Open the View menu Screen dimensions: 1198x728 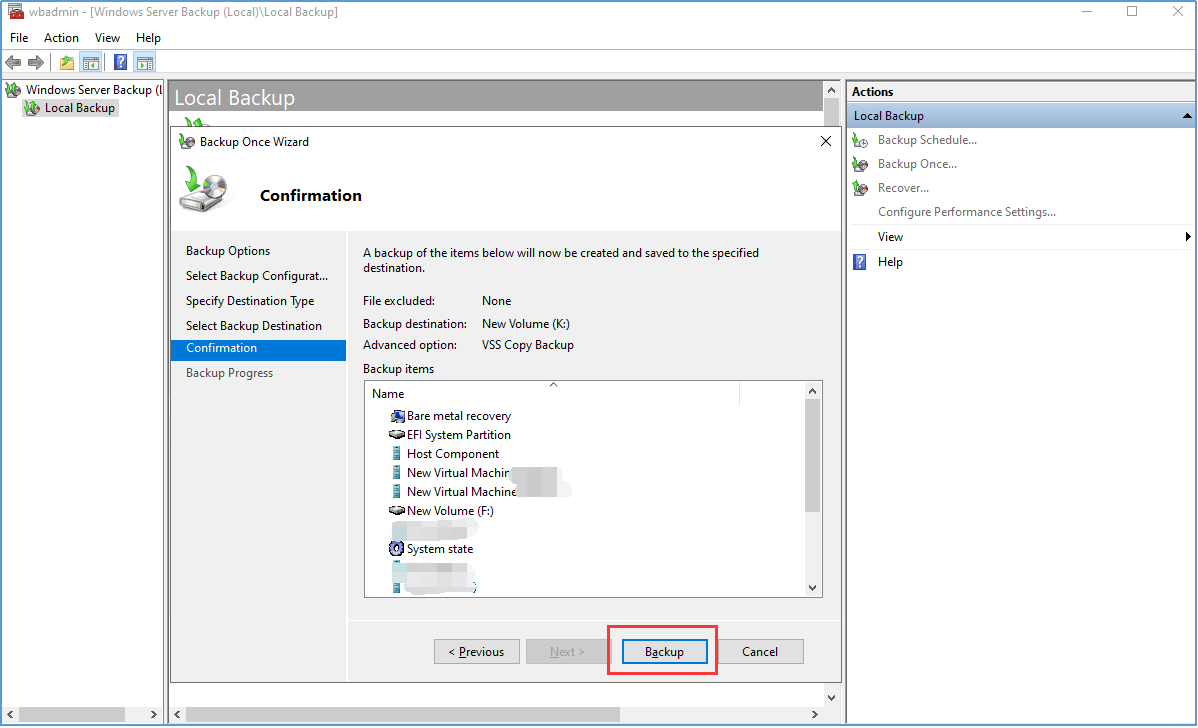107,37
